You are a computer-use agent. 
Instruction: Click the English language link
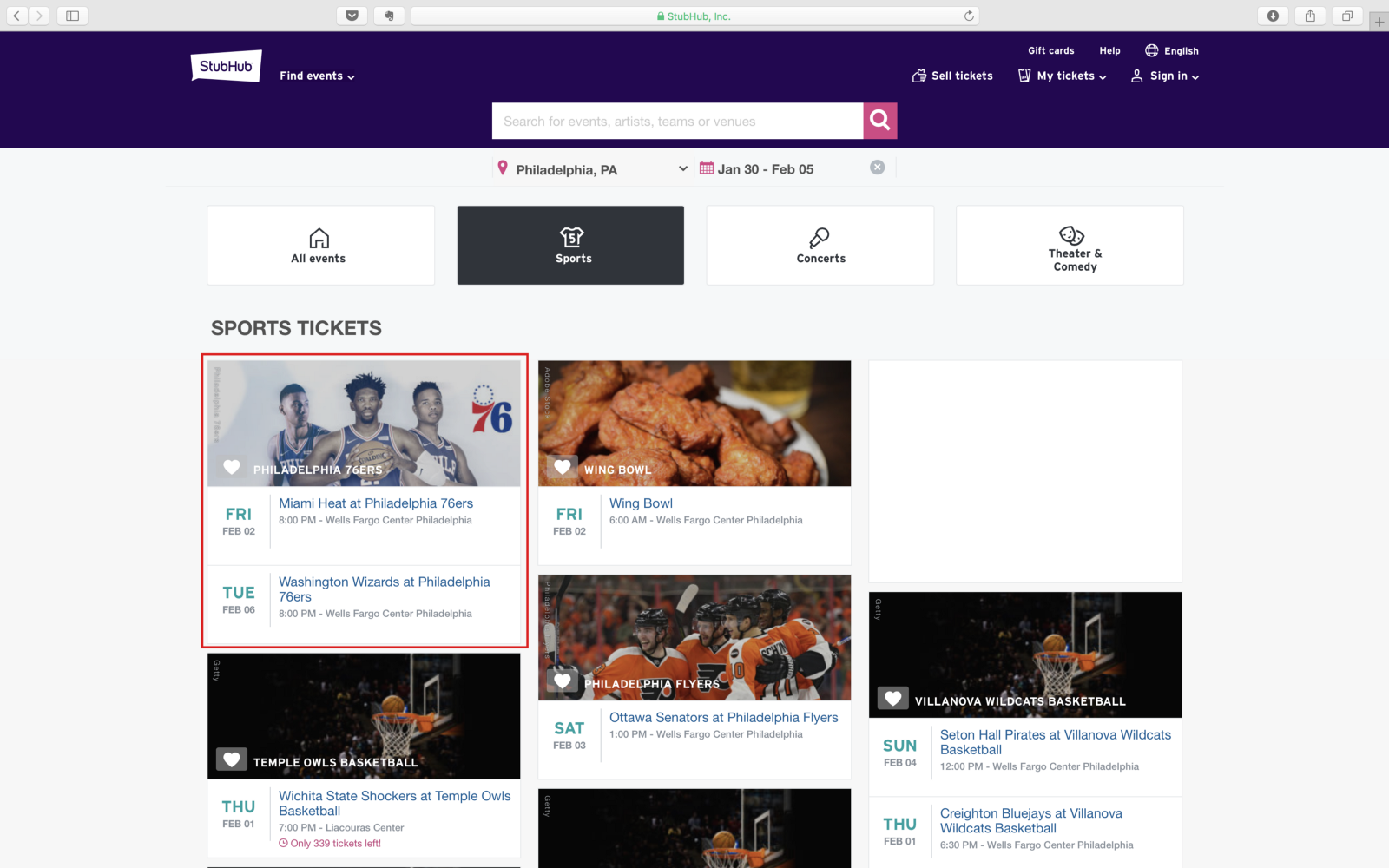pyautogui.click(x=1181, y=51)
